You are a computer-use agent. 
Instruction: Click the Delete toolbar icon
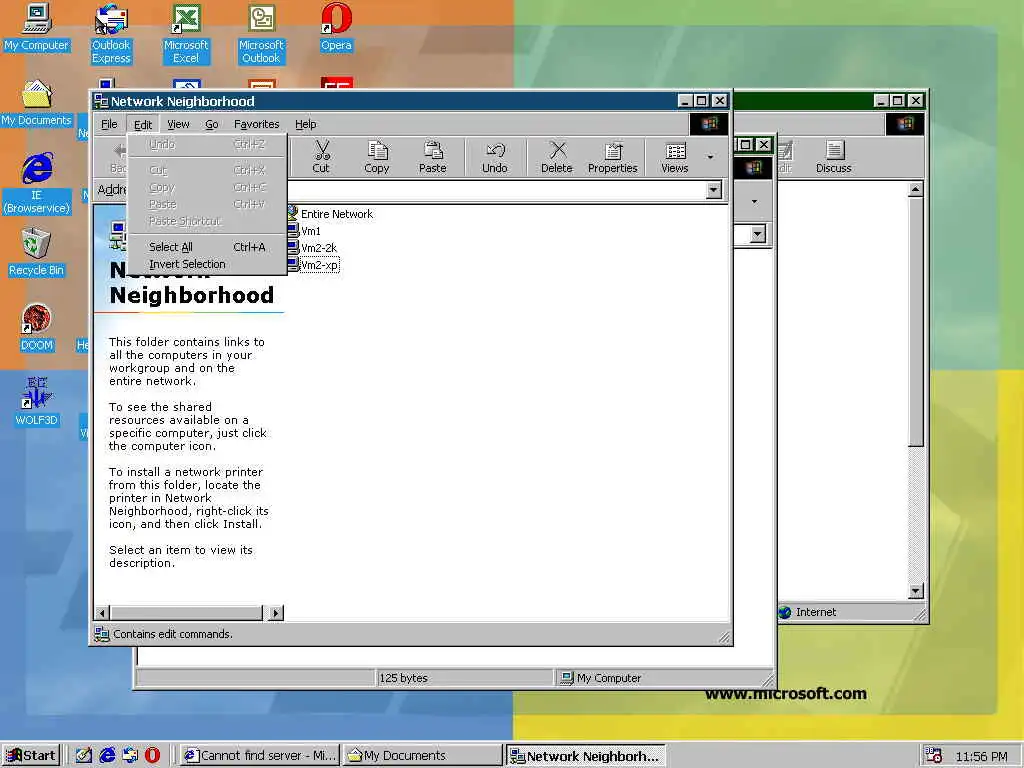(x=556, y=157)
